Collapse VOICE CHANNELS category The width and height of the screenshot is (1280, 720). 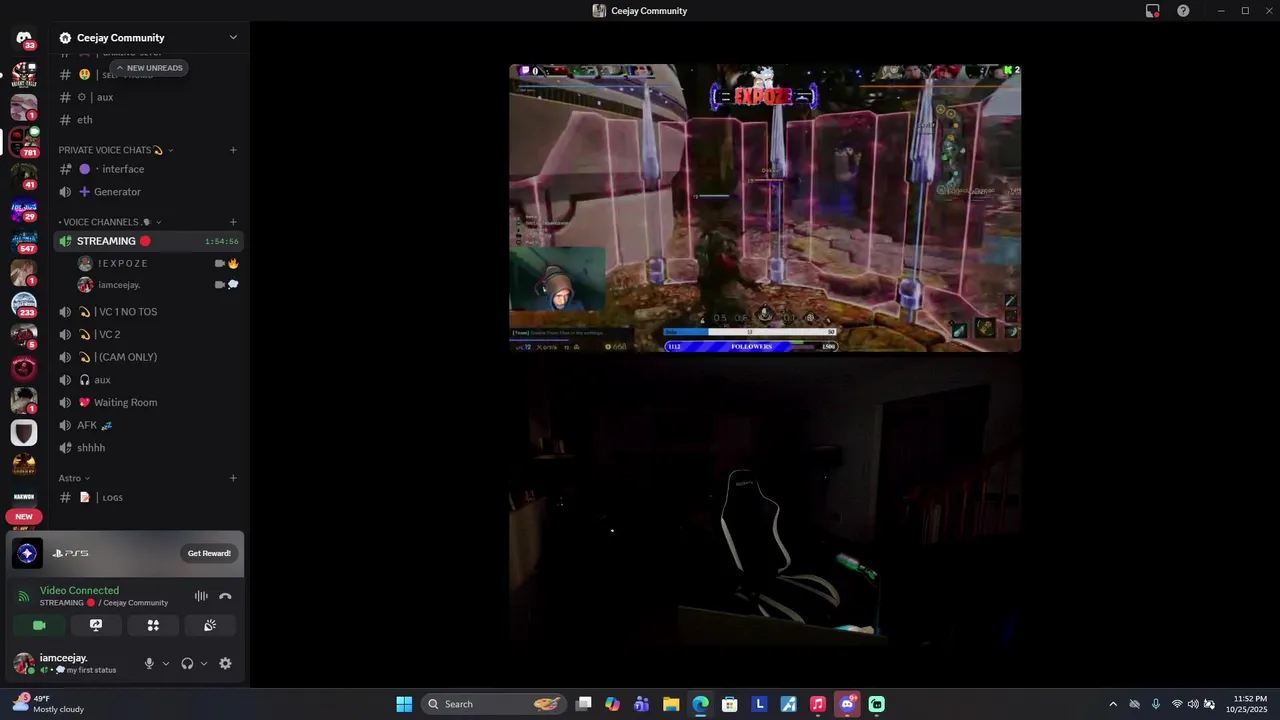pyautogui.click(x=110, y=222)
